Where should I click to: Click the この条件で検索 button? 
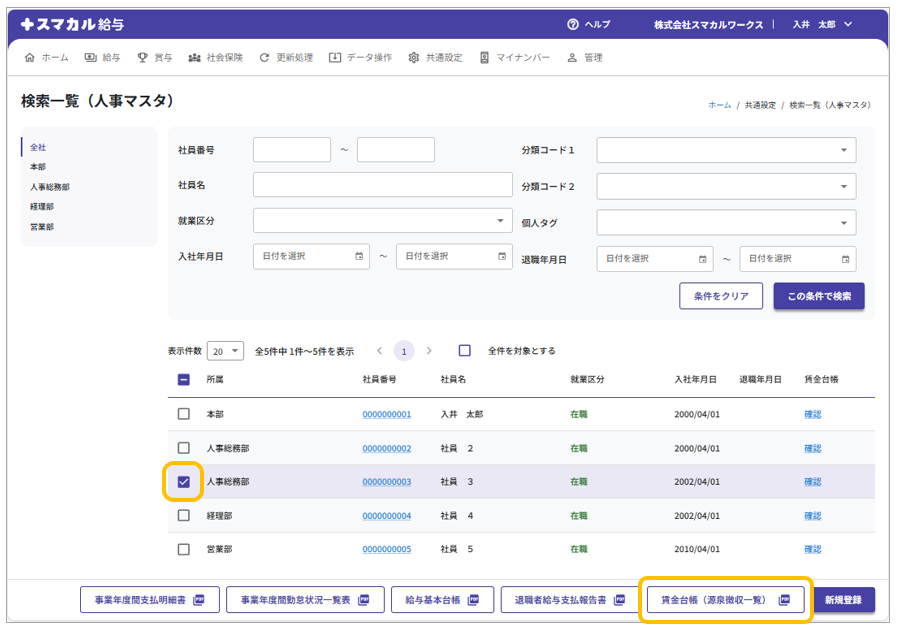[818, 296]
